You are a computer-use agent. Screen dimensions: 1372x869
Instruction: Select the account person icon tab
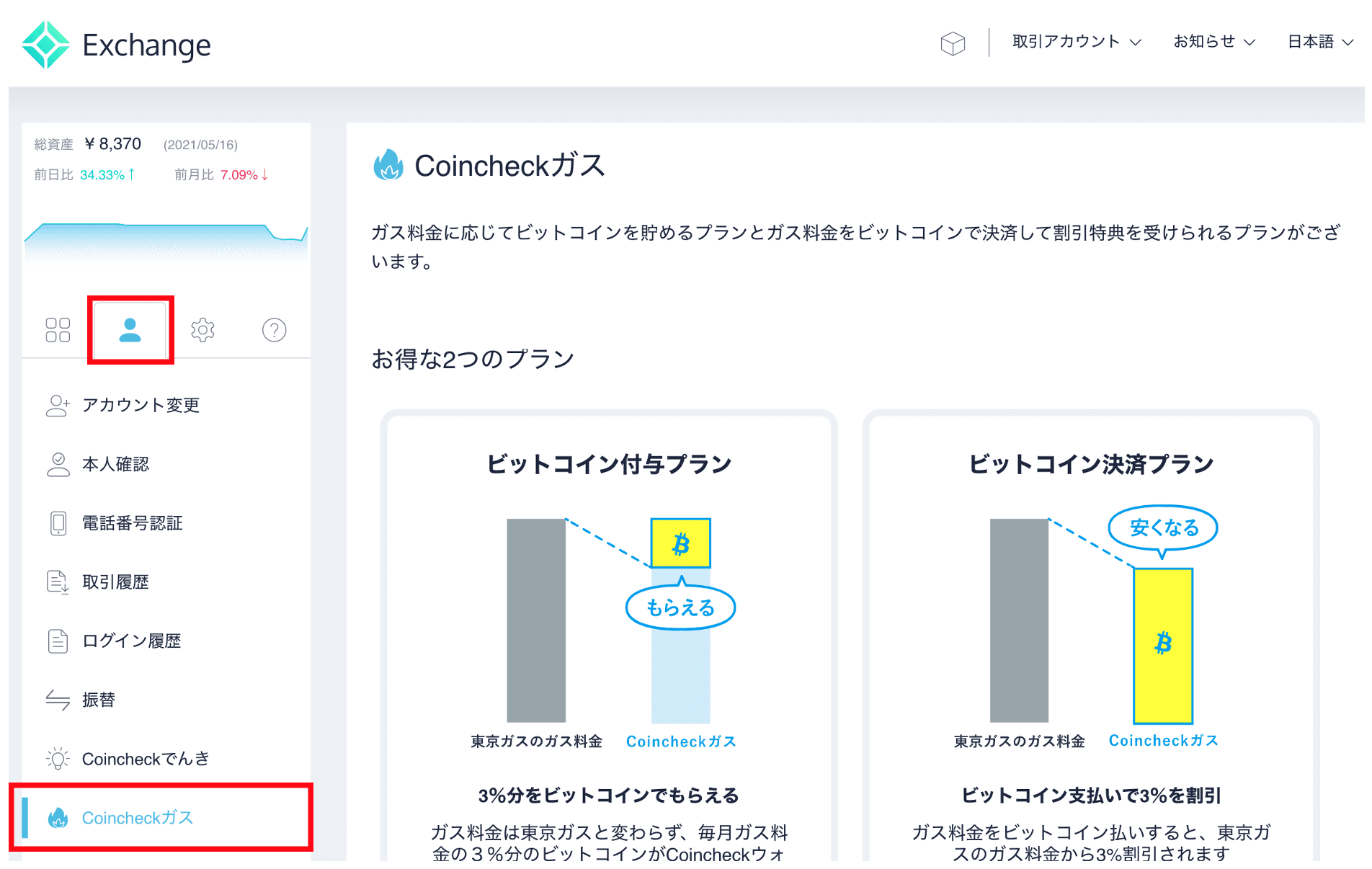(x=130, y=330)
